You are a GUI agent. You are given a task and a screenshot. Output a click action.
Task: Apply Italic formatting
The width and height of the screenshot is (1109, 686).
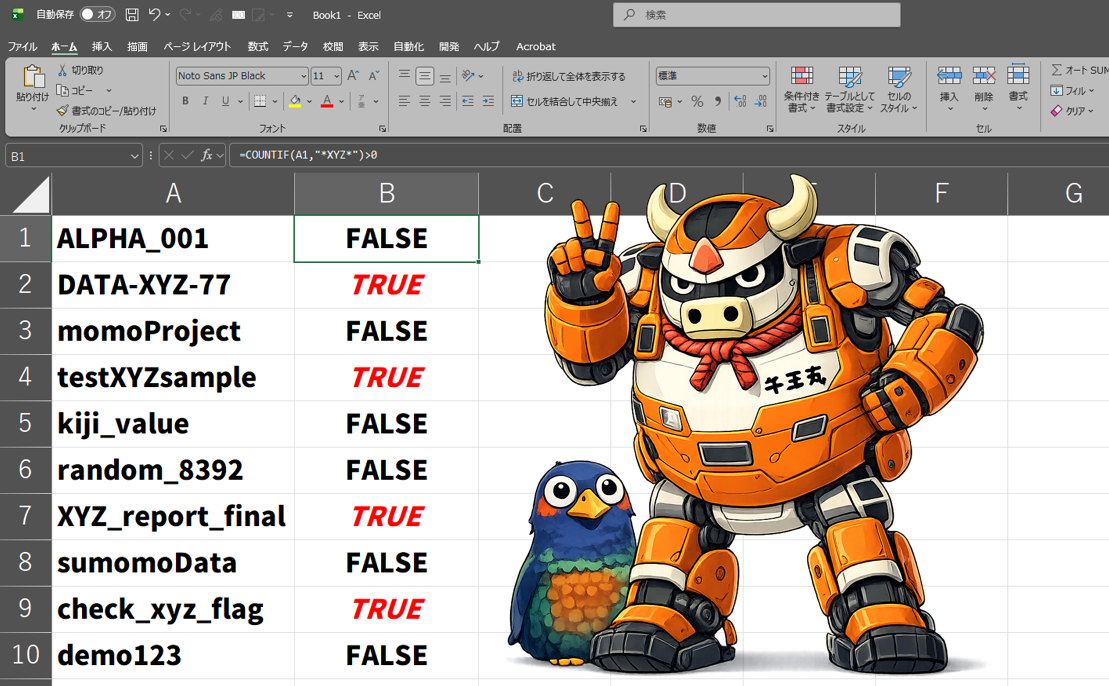(x=205, y=101)
